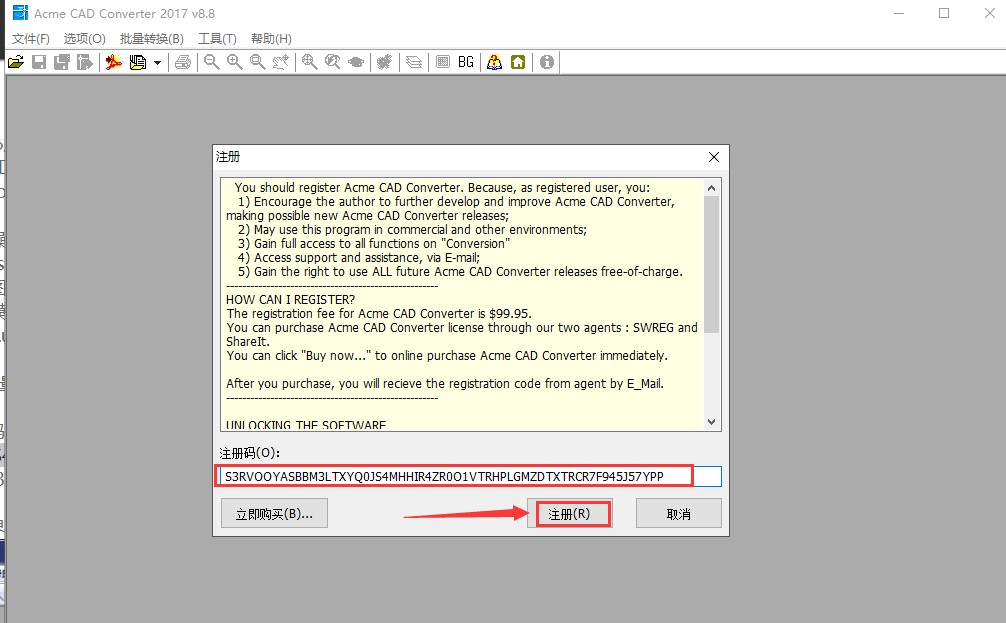Open the 批量转换(B) menu
Image resolution: width=1006 pixels, height=623 pixels.
[152, 38]
